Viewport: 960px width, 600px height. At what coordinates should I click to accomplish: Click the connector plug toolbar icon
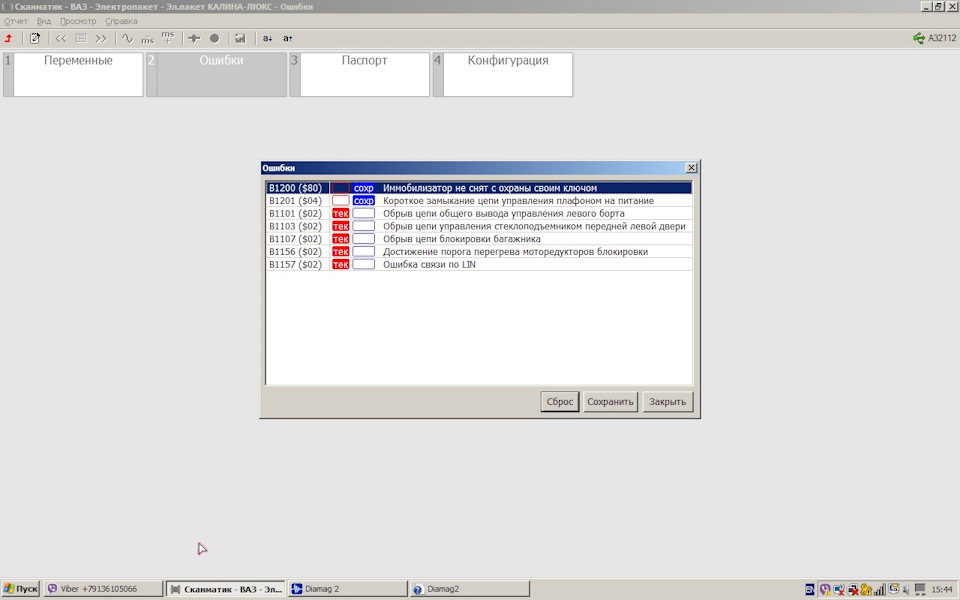(194, 39)
